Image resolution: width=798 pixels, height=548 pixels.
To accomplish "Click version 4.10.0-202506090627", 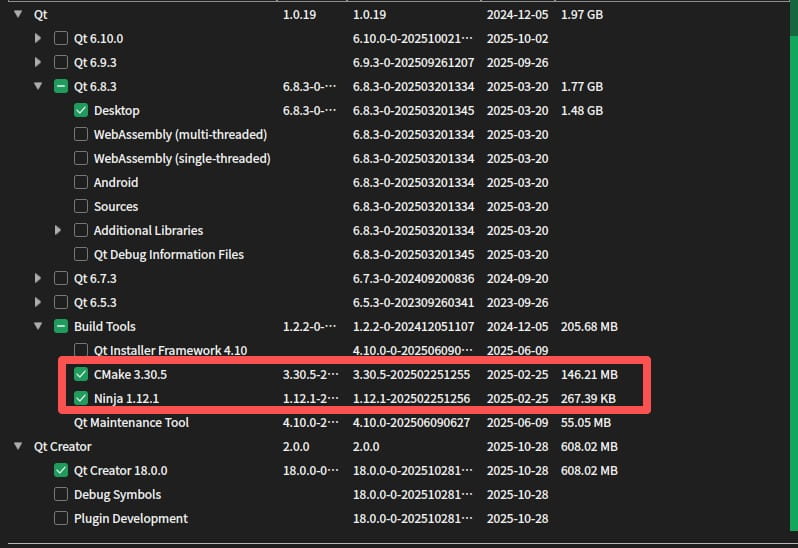I will pos(411,422).
